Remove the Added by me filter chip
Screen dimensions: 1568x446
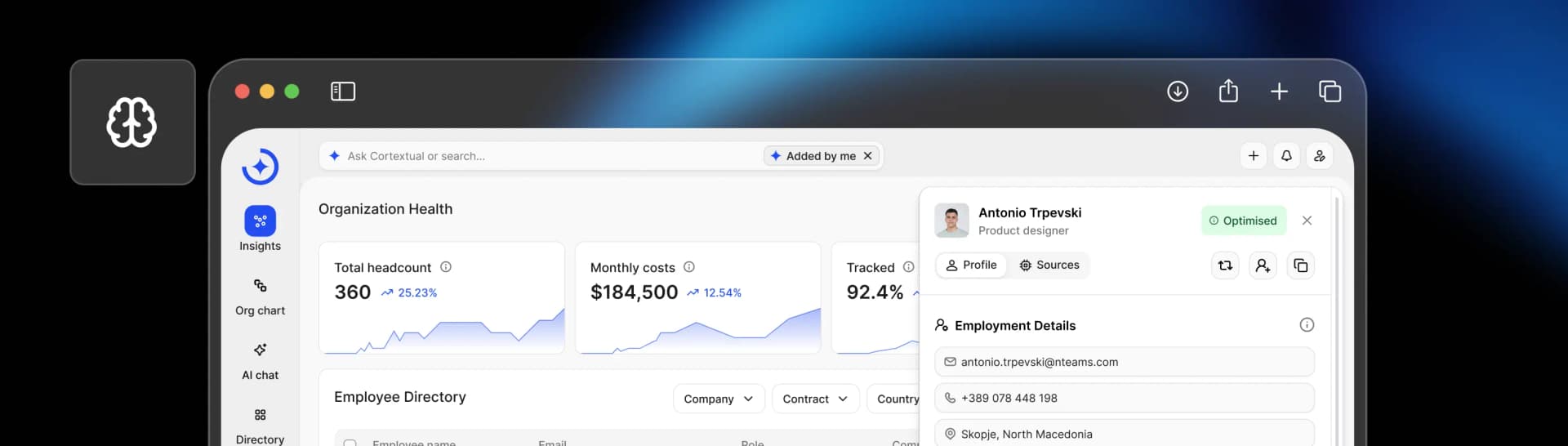[868, 156]
